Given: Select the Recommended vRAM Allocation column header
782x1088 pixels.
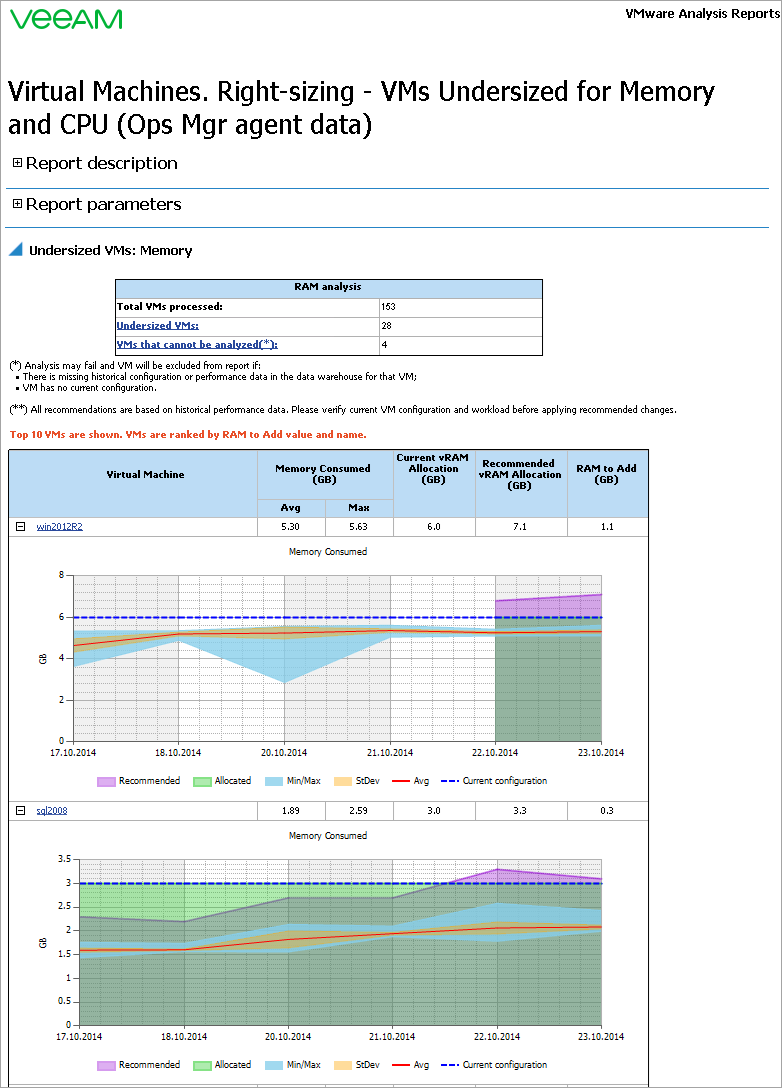Looking at the screenshot, I should pyautogui.click(x=521, y=484).
